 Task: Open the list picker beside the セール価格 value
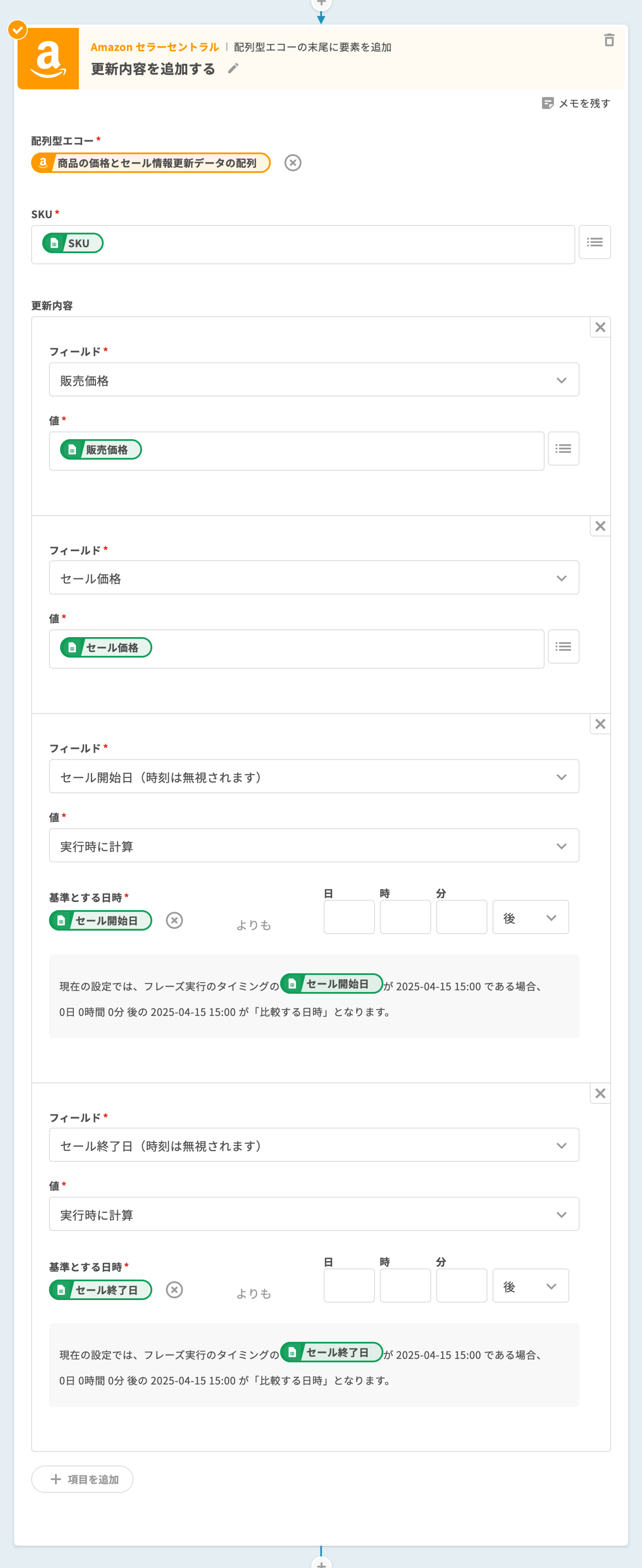click(x=563, y=647)
